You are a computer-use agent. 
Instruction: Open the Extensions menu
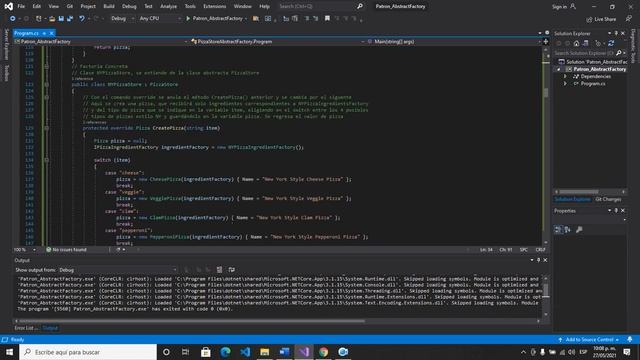click(214, 7)
